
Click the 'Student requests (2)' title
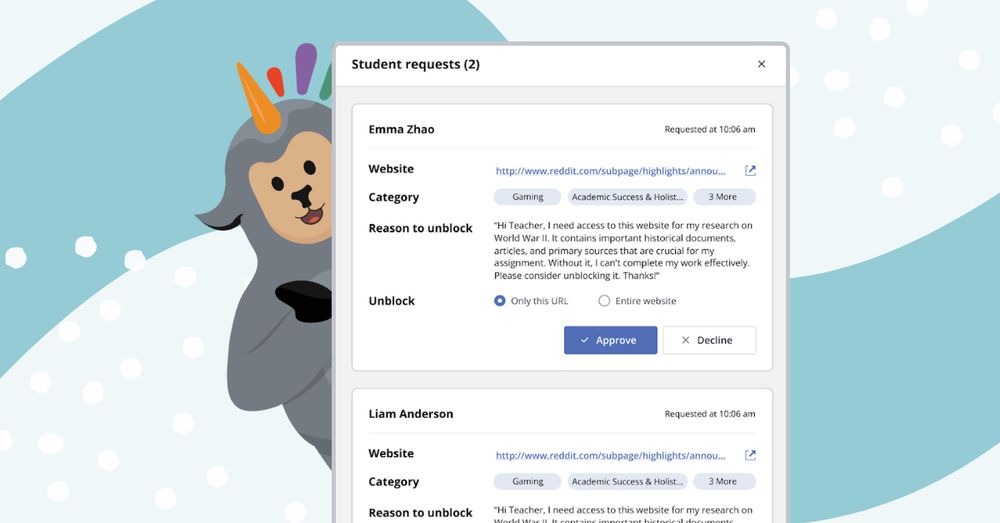click(415, 64)
